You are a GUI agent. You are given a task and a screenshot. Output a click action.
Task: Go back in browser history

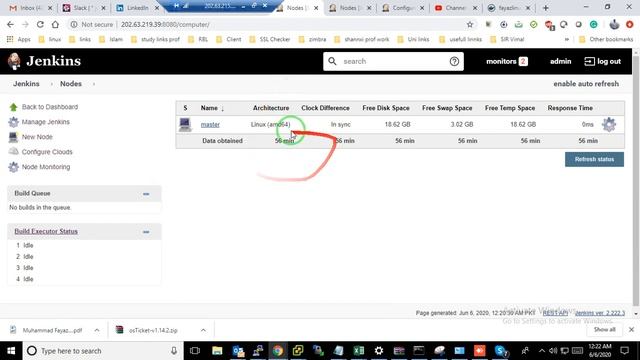[x=10, y=24]
